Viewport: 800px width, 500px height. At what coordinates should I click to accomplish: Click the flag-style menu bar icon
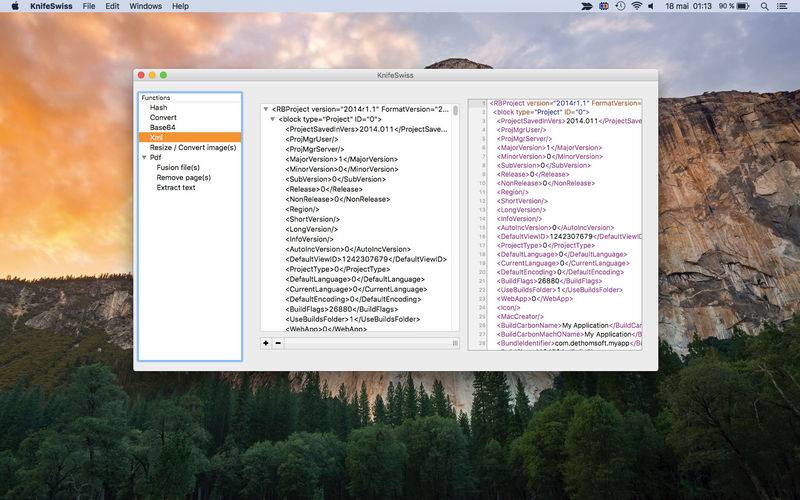click(x=587, y=6)
